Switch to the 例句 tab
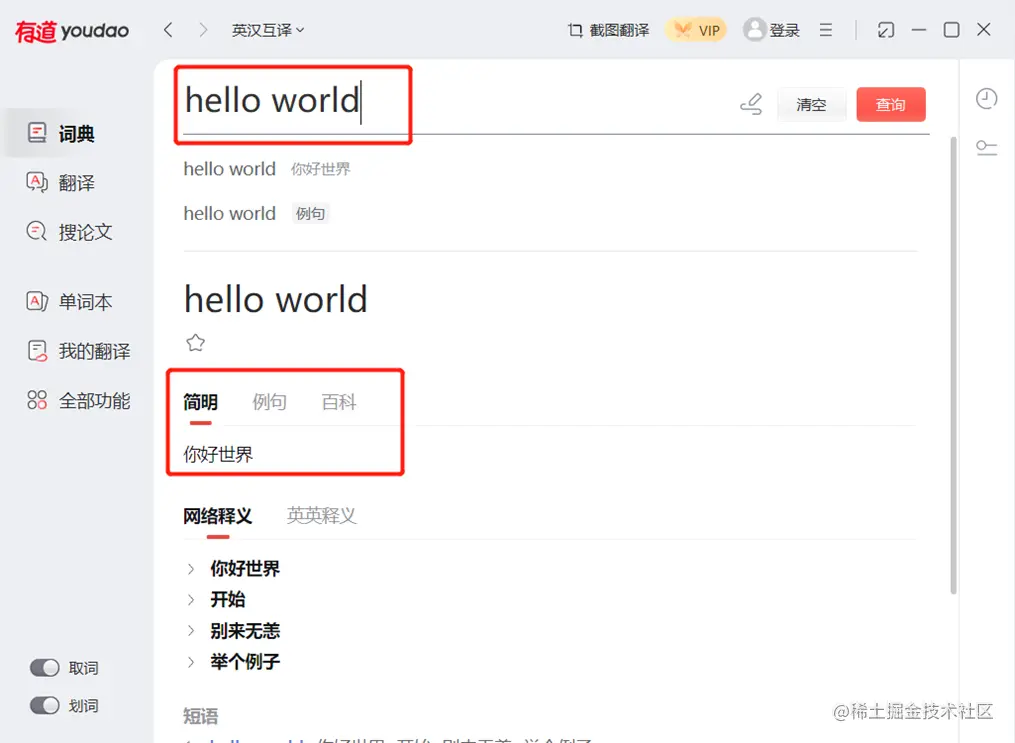This screenshot has height=743, width=1015. point(269,403)
